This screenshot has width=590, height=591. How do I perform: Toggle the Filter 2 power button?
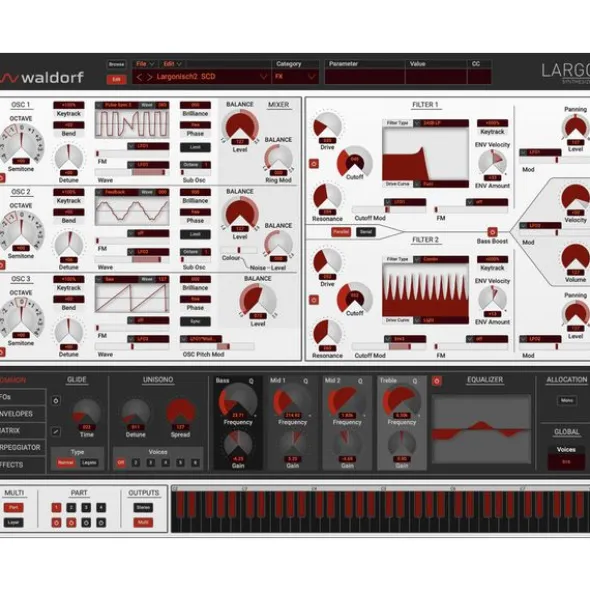click(314, 300)
